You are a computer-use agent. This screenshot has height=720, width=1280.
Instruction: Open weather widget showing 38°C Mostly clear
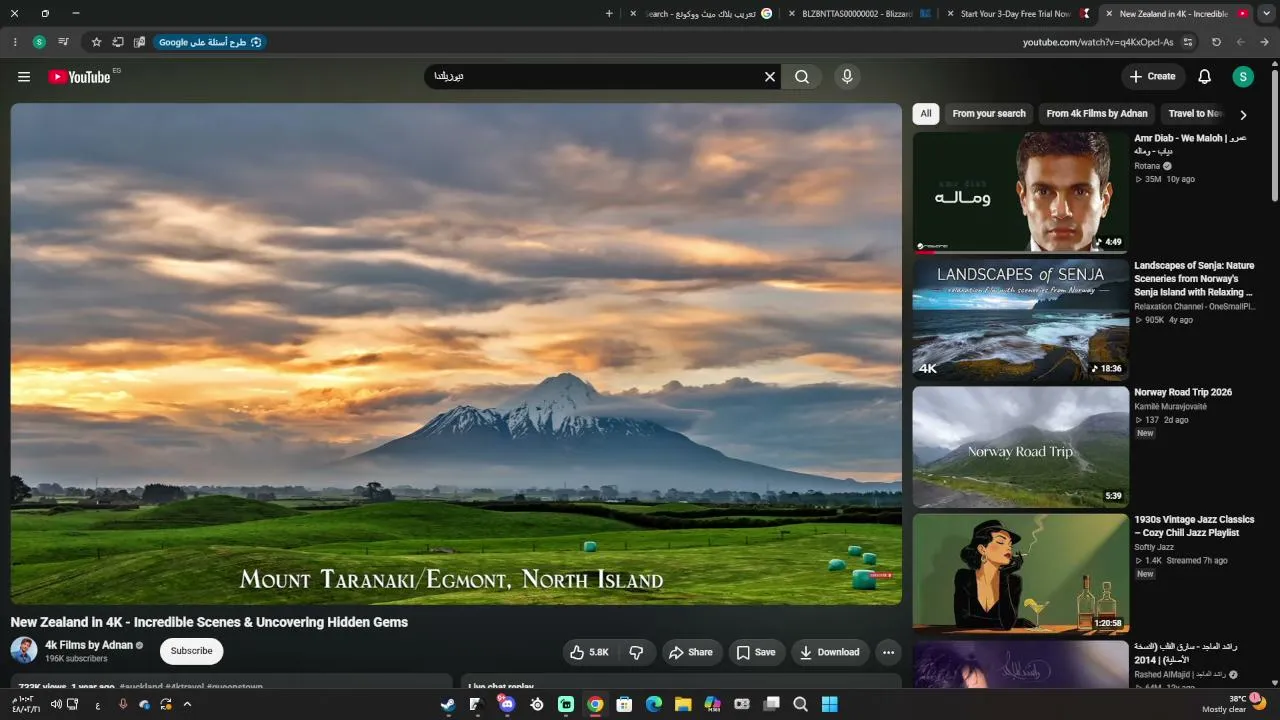tap(1234, 704)
